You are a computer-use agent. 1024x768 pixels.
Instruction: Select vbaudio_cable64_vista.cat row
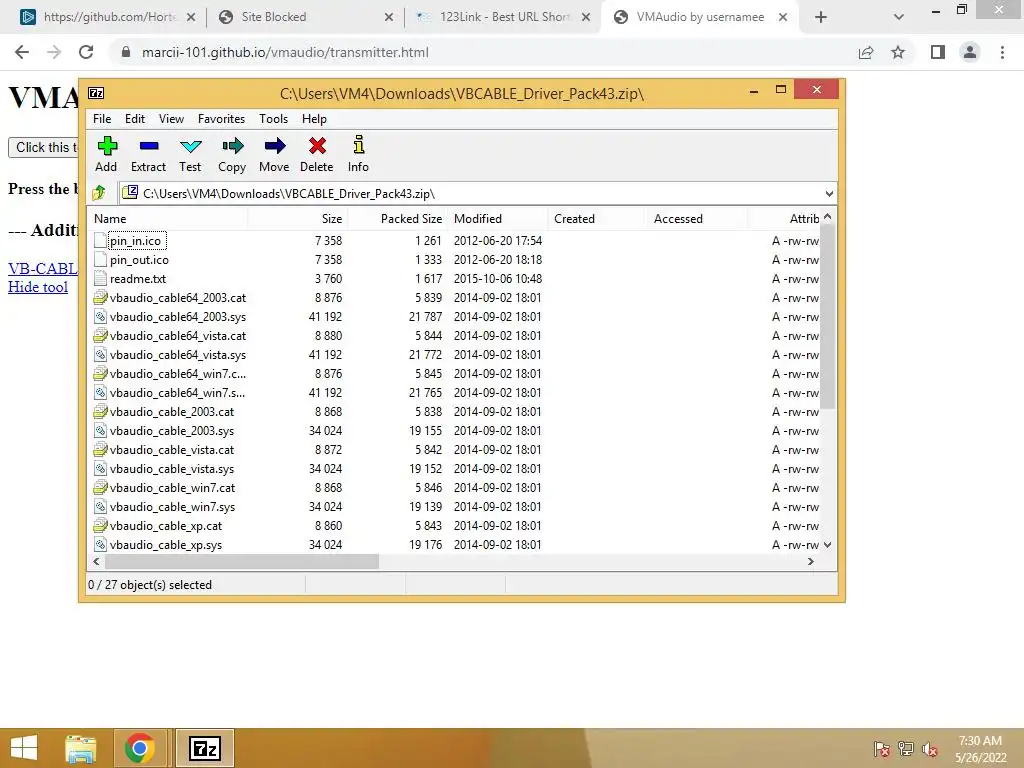(453, 336)
